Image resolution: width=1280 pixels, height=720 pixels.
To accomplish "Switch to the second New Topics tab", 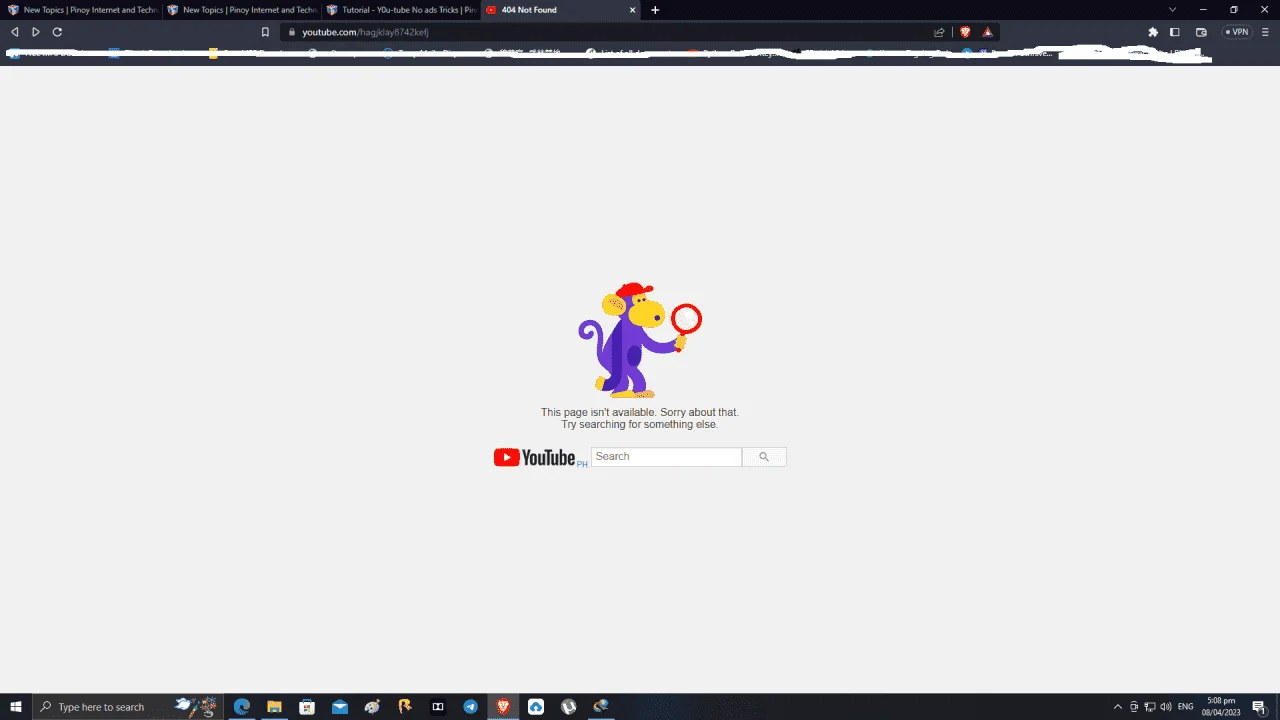I will [x=241, y=10].
